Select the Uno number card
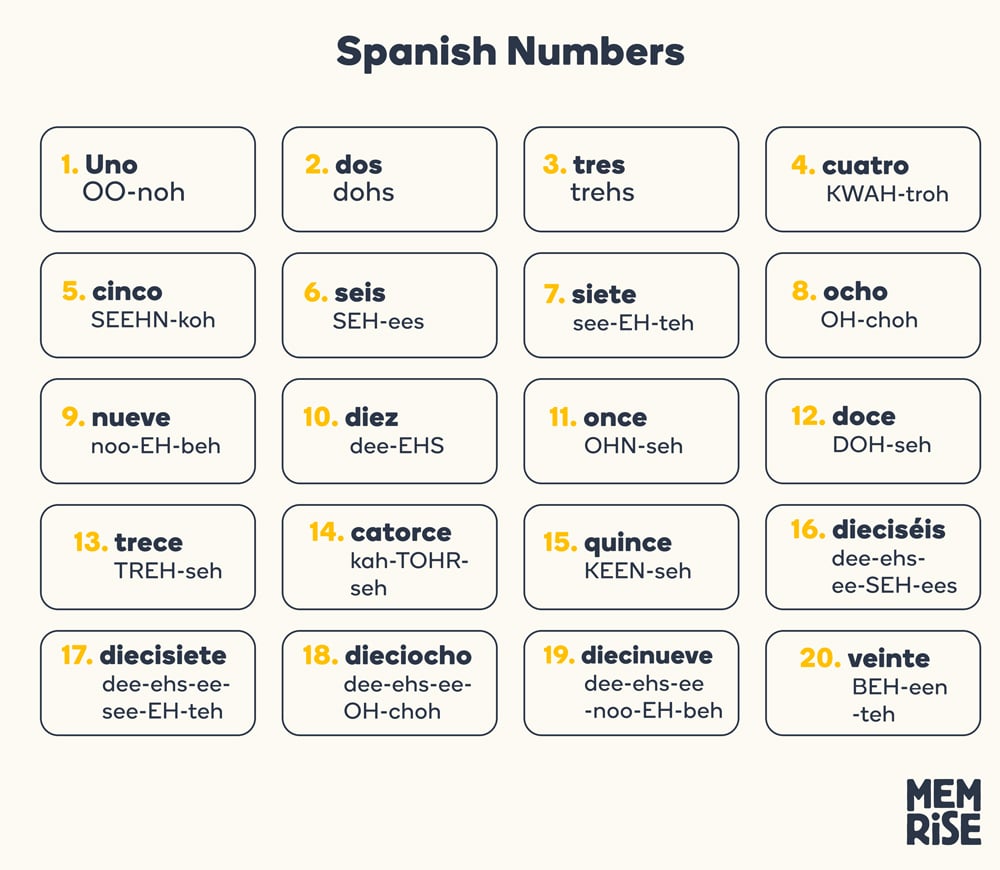Viewport: 1000px width, 870px height. [148, 179]
